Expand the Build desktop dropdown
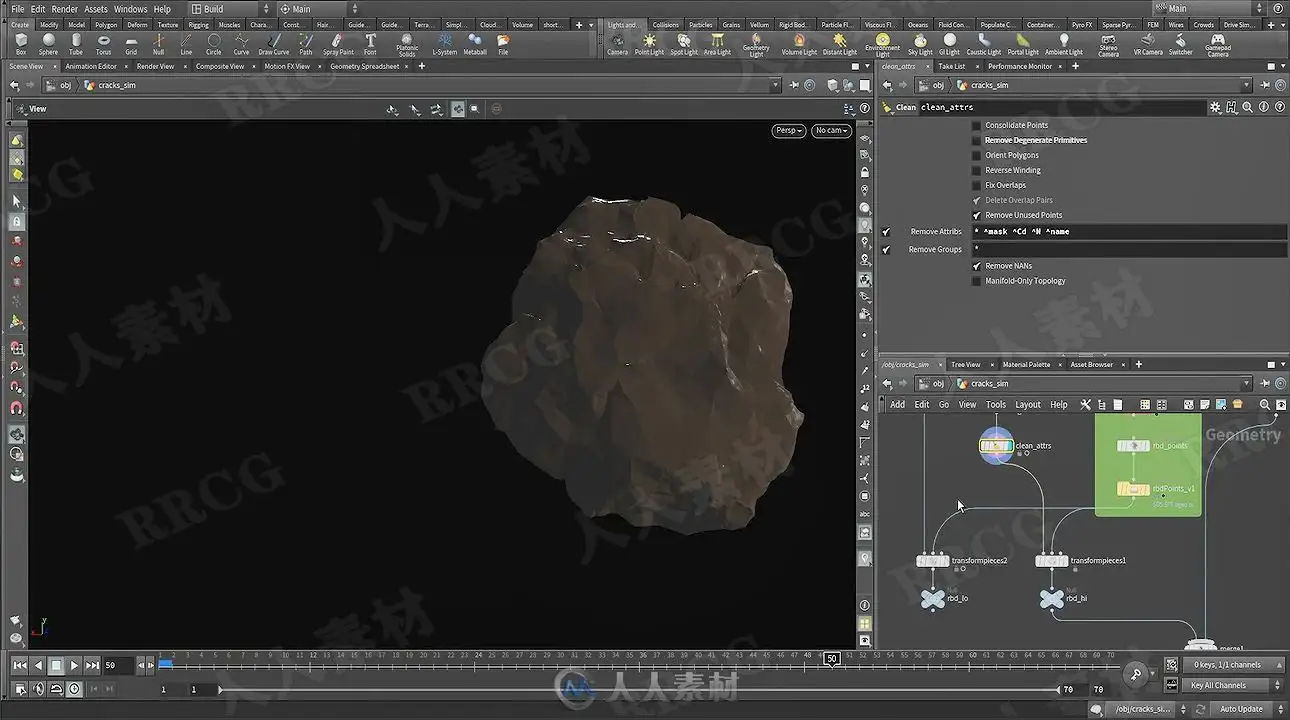 tap(230, 9)
